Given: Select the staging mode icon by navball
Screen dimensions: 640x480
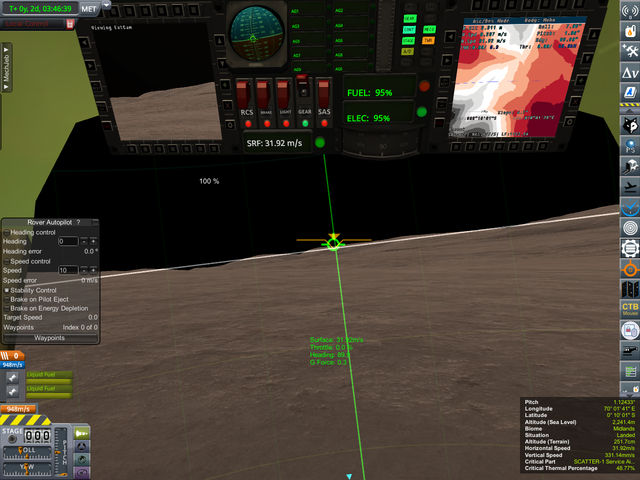Looking at the screenshot, I should click(82, 433).
